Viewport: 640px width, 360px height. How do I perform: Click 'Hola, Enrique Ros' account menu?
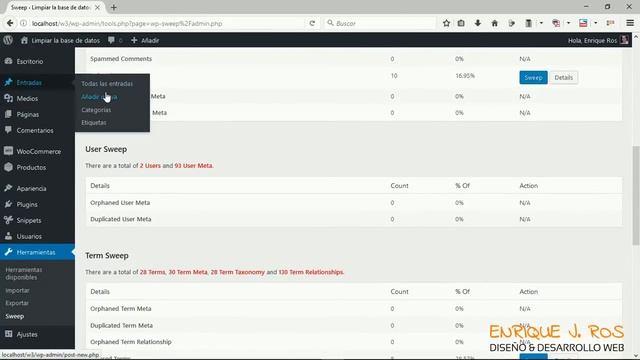(x=592, y=40)
